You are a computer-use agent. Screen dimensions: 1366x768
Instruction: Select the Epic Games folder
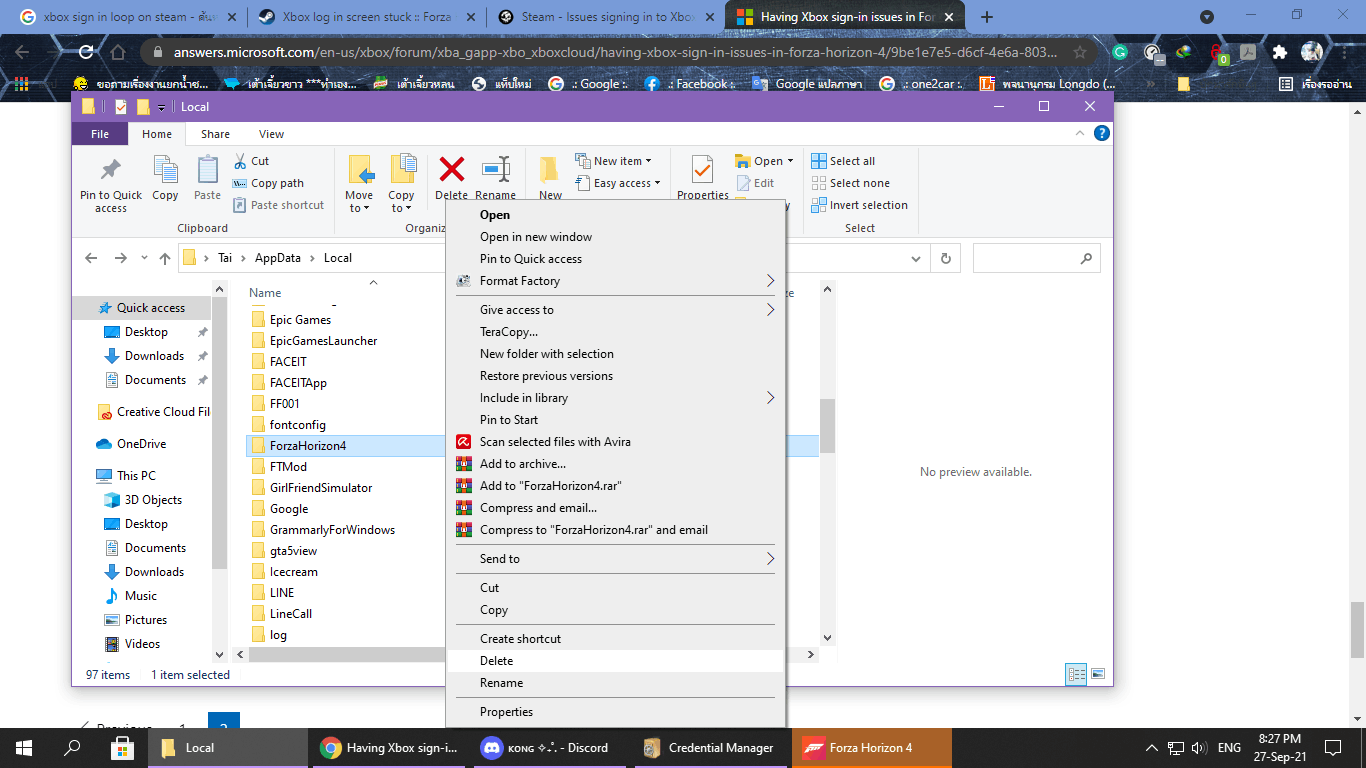pos(300,320)
